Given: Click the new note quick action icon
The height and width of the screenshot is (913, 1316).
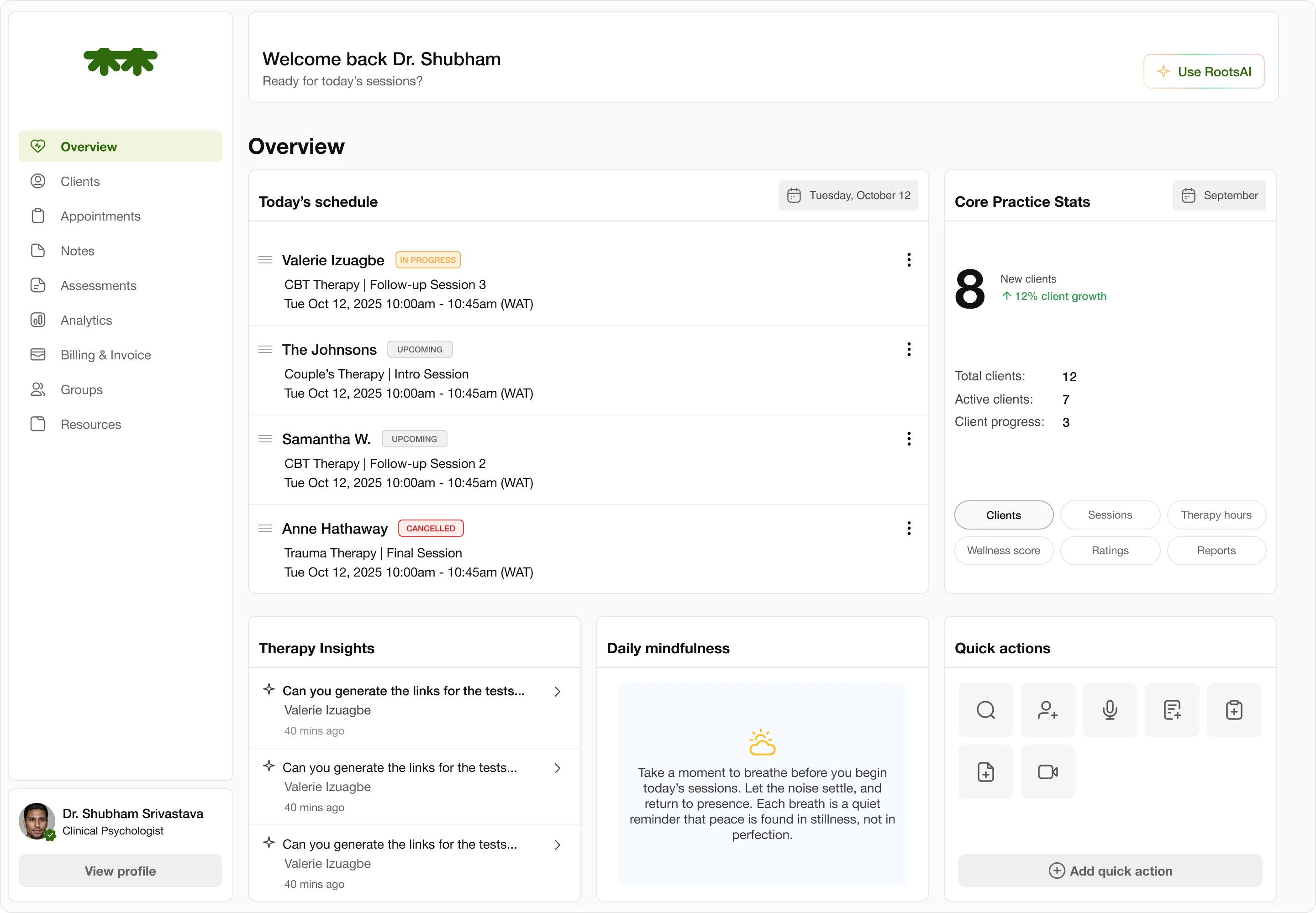Looking at the screenshot, I should [x=1171, y=710].
